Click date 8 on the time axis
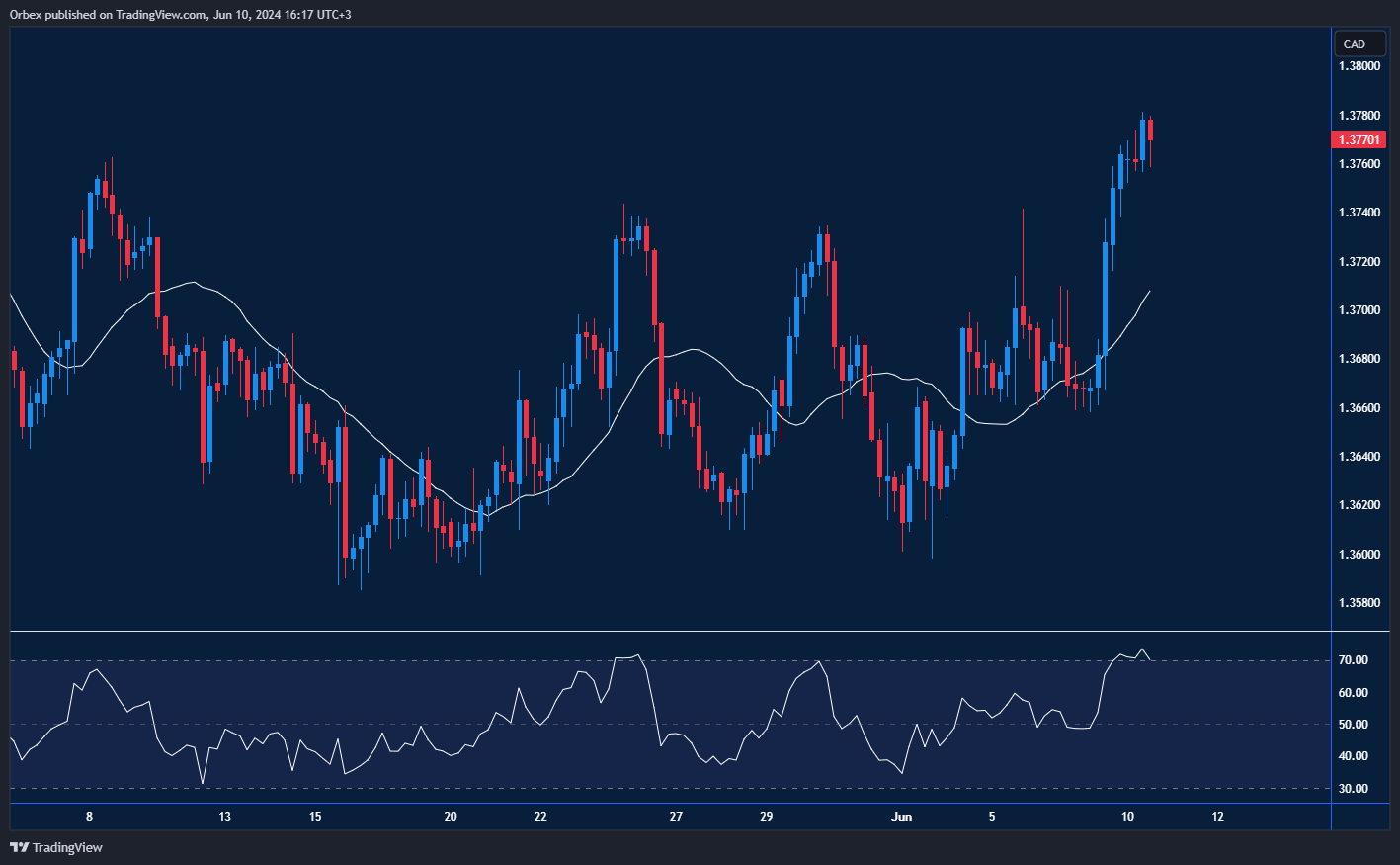1400x865 pixels. pyautogui.click(x=89, y=817)
